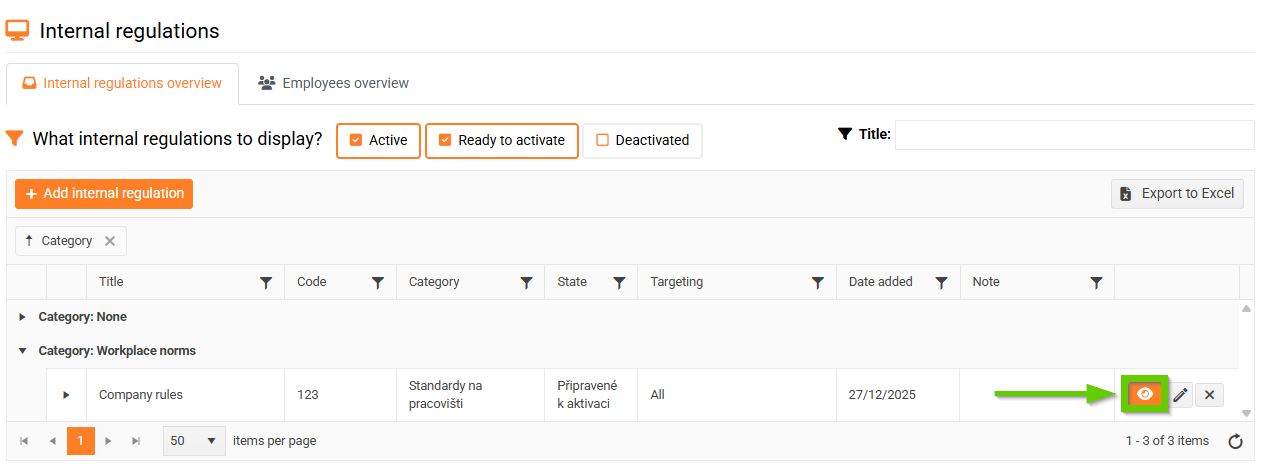The image size is (1261, 467).
Task: Click the eye preview icon for Company rules
Action: click(x=1146, y=394)
